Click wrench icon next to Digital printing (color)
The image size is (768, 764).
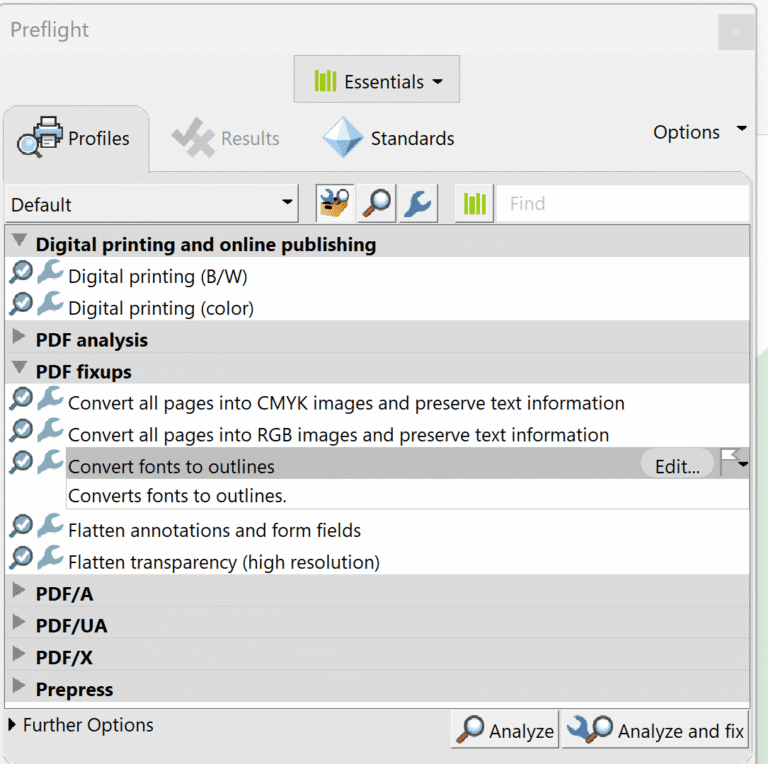coord(50,304)
